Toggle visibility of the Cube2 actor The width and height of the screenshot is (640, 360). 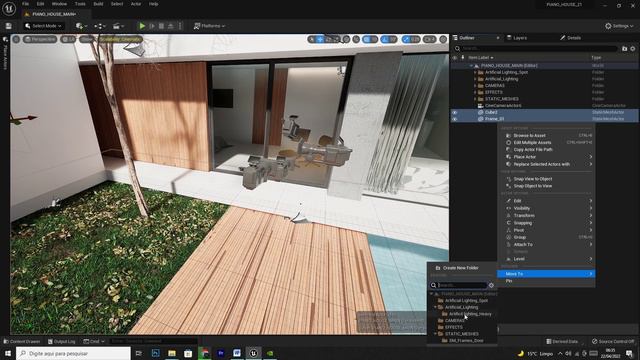click(x=455, y=112)
